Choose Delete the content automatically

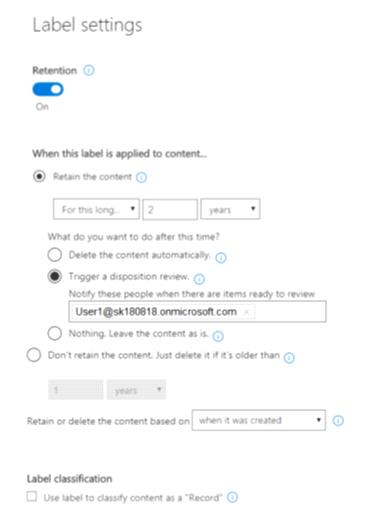click(55, 255)
